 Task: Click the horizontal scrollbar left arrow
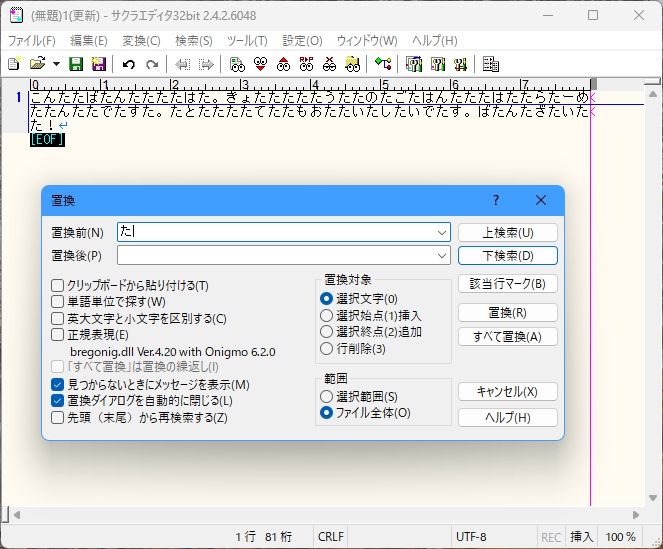pos(17,515)
